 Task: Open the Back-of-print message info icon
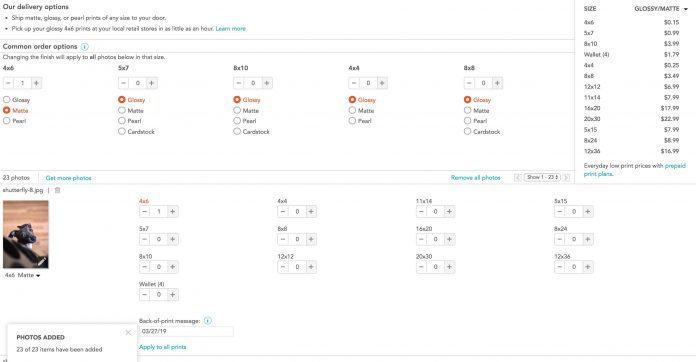(208, 320)
